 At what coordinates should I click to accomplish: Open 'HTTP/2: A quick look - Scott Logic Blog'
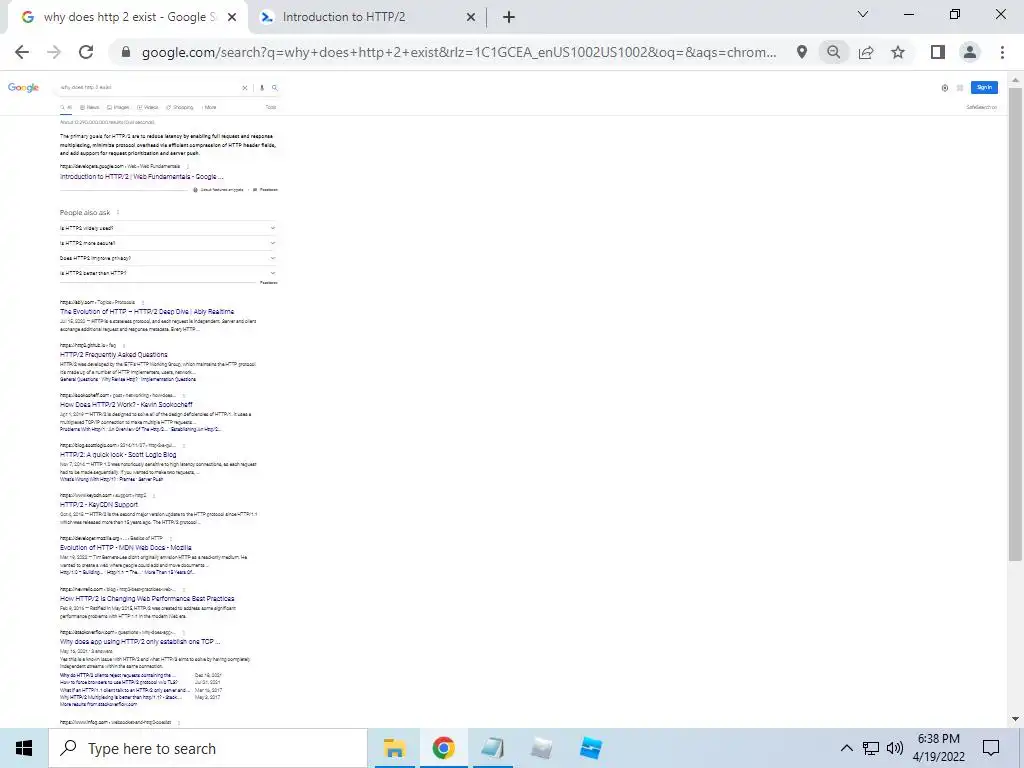click(118, 455)
